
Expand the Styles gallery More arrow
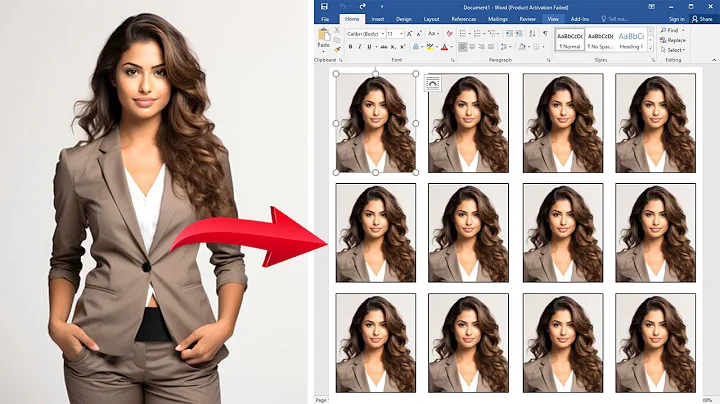tap(650, 48)
